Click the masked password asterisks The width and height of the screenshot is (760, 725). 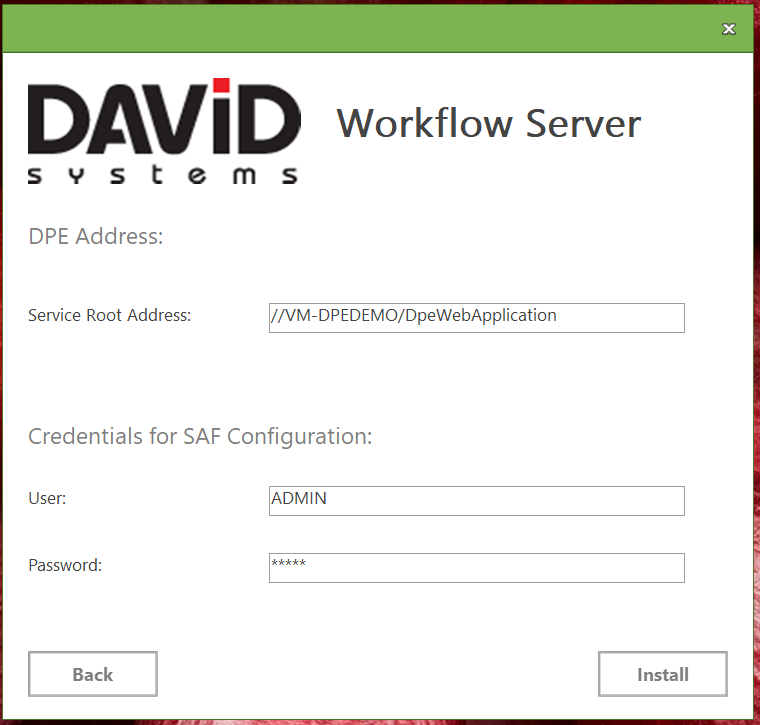tap(288, 564)
